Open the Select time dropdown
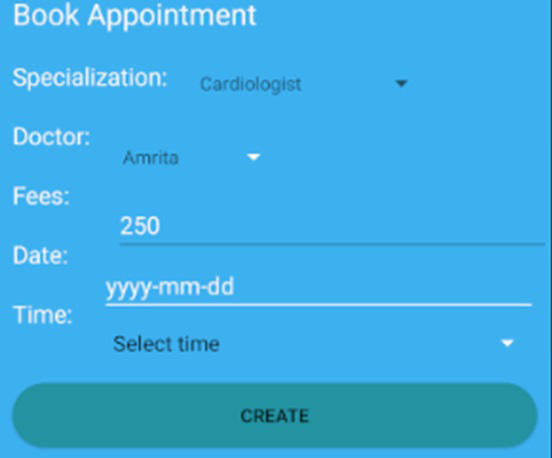 point(313,344)
